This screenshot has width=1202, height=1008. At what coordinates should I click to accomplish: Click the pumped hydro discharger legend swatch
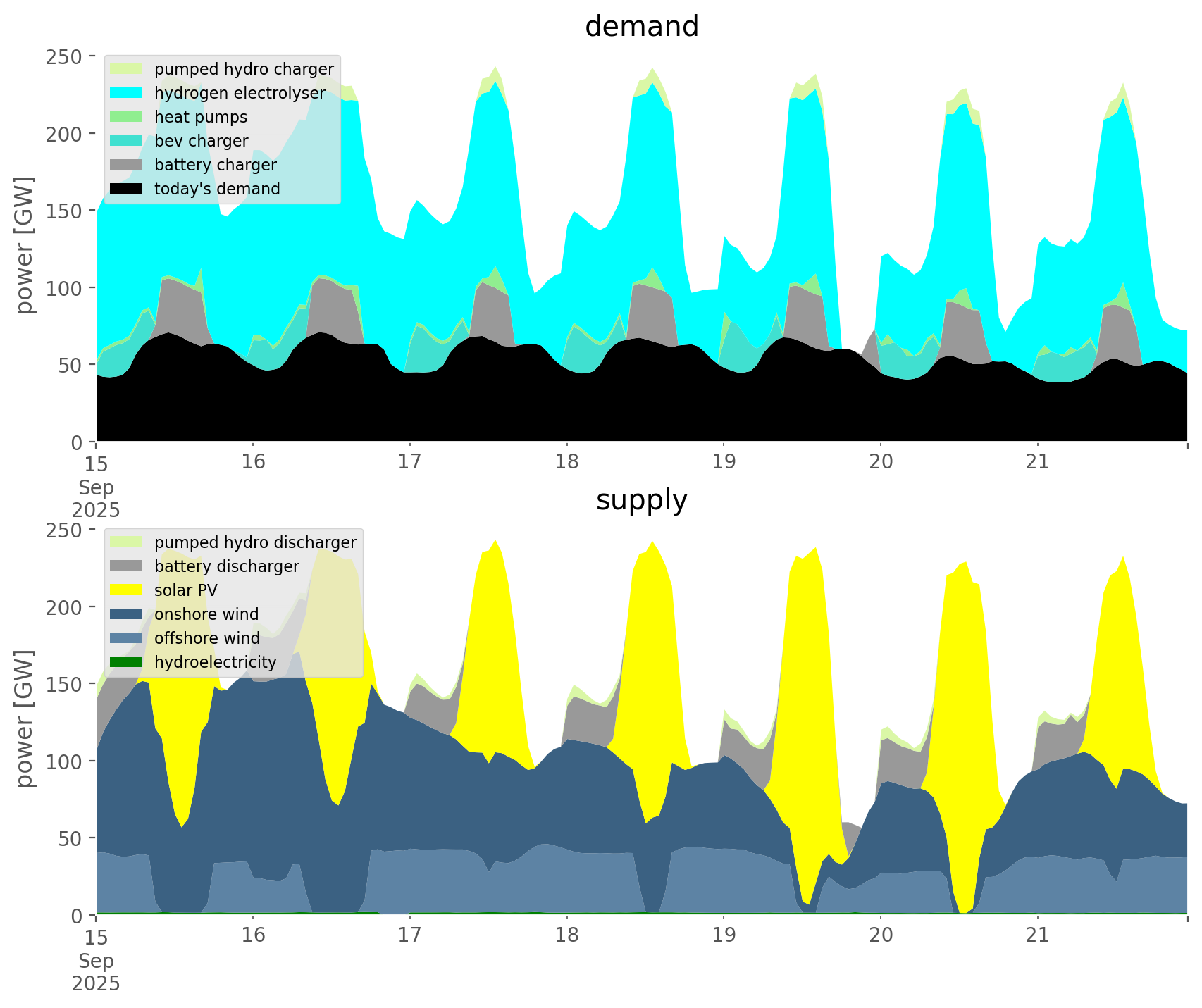point(127,542)
